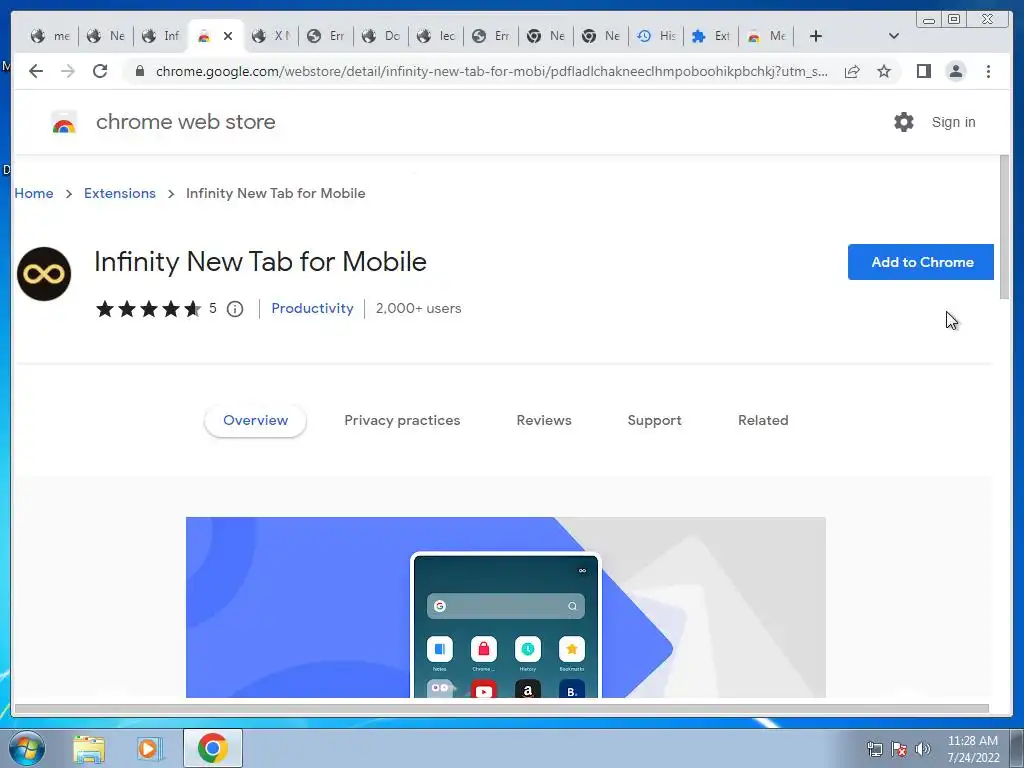The width and height of the screenshot is (1024, 768).
Task: Select the Reviews tab
Action: coord(544,421)
